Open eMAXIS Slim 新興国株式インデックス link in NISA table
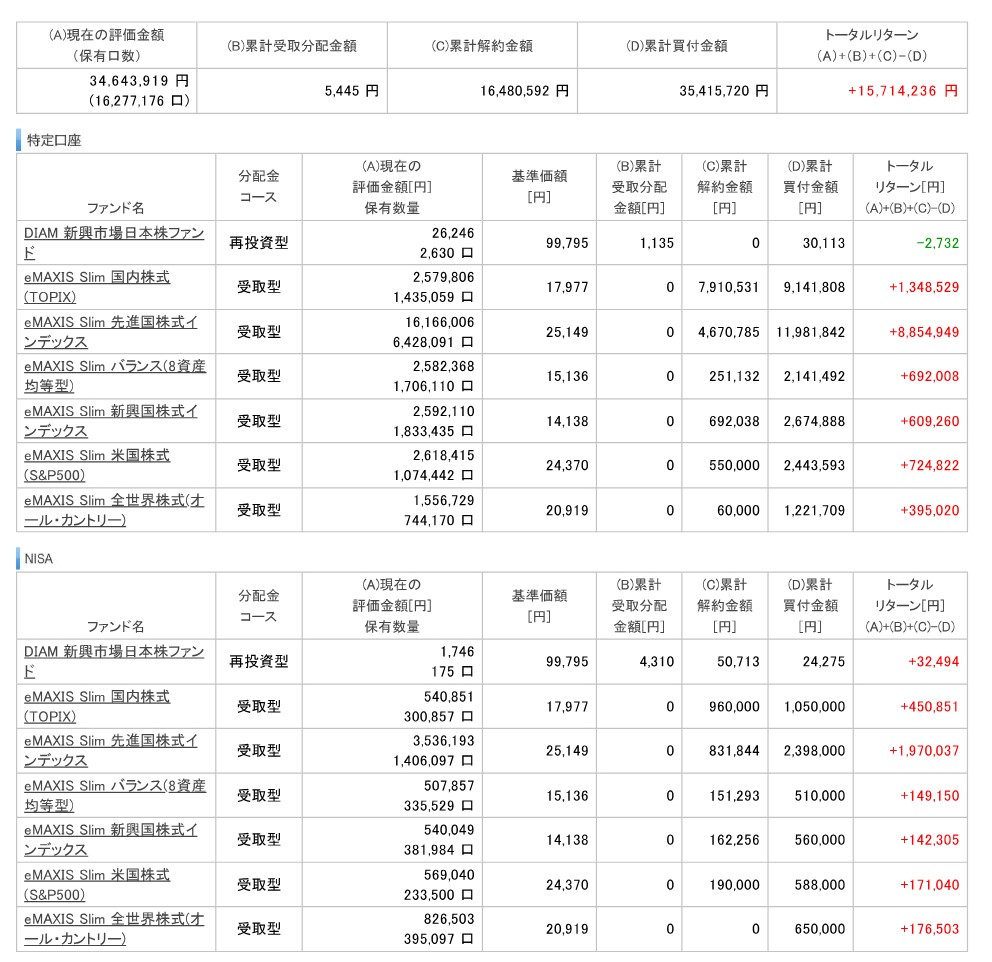 click(x=111, y=840)
